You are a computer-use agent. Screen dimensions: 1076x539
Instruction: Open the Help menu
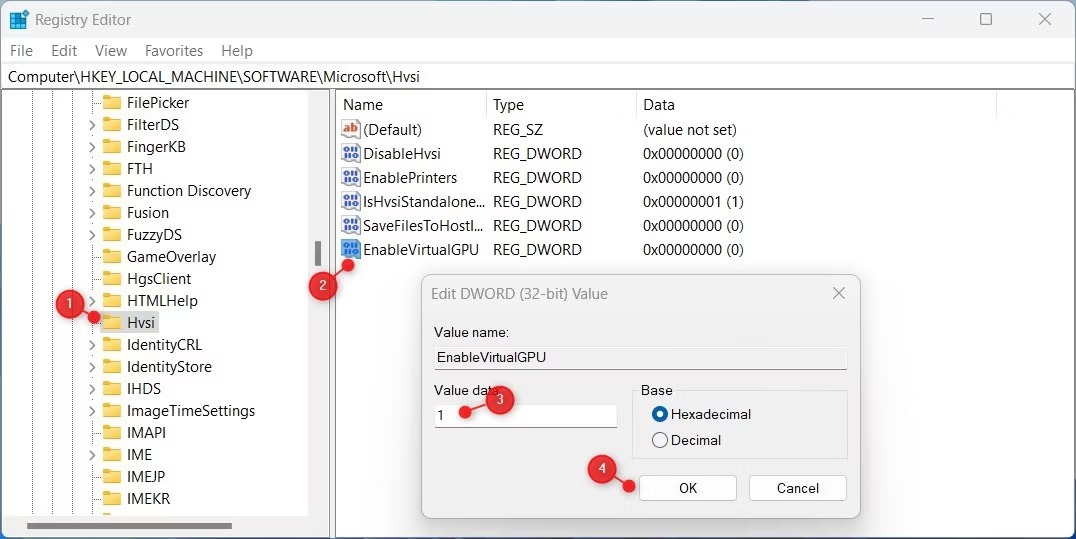pos(237,51)
